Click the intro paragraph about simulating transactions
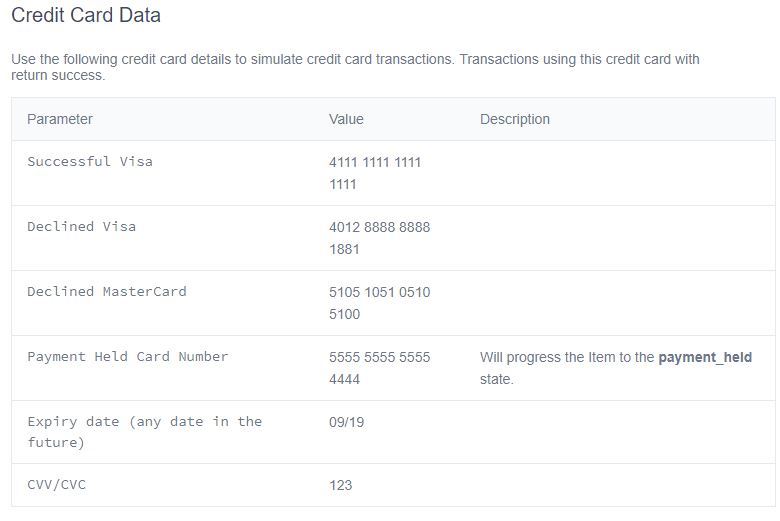Image resolution: width=780 pixels, height=521 pixels. click(x=355, y=67)
